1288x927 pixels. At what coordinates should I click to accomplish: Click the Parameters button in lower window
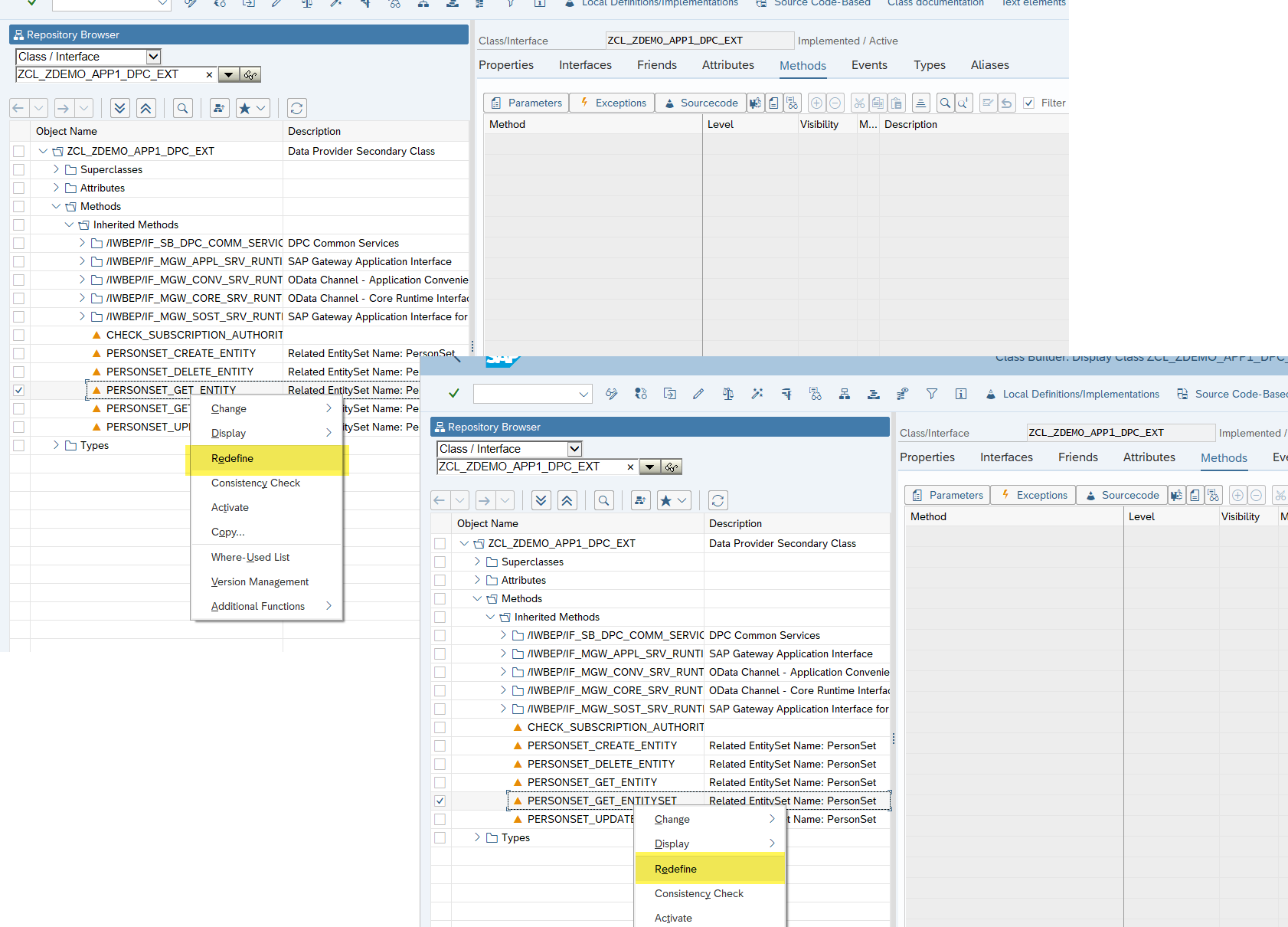click(947, 495)
